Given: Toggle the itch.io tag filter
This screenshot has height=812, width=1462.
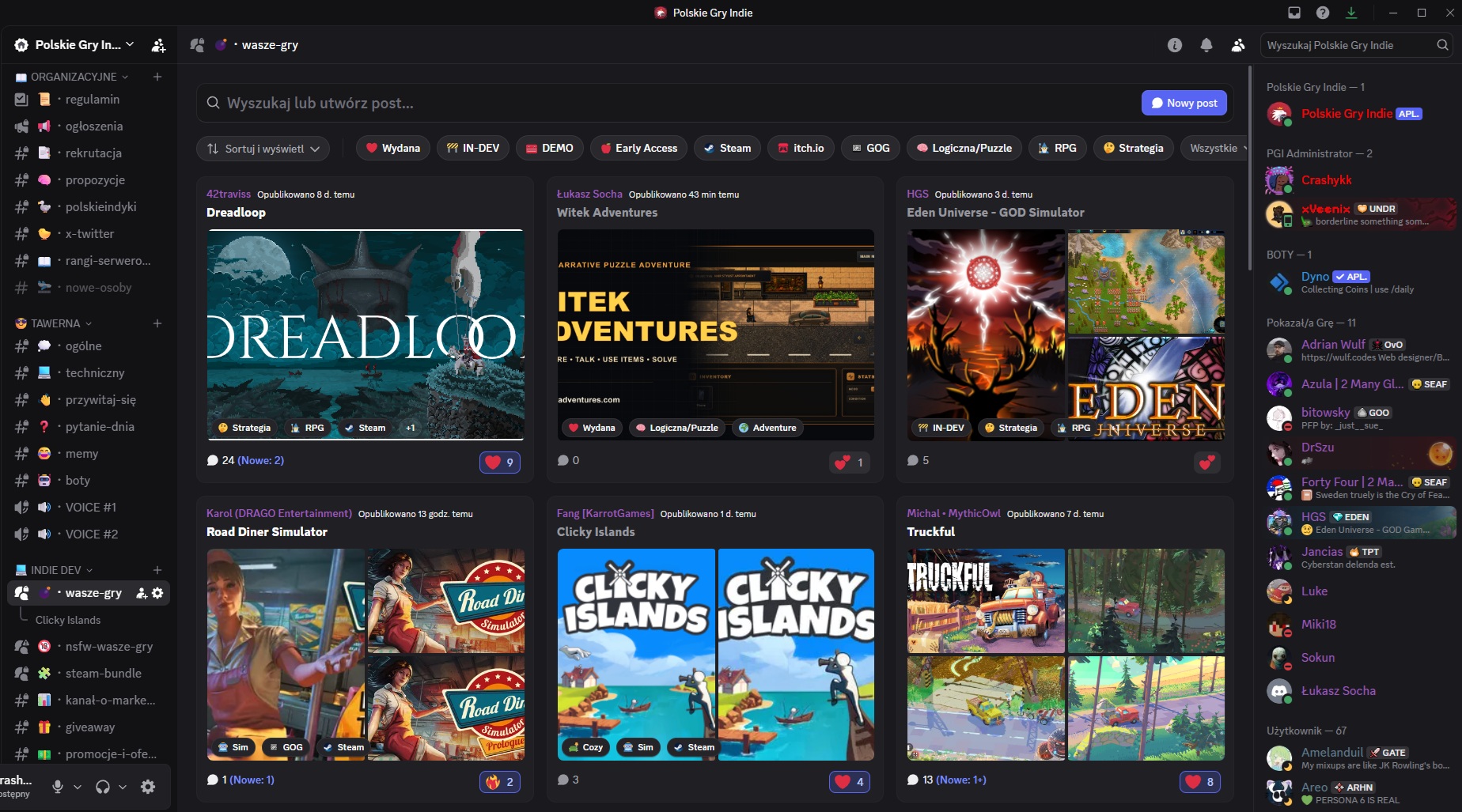Looking at the screenshot, I should pyautogui.click(x=801, y=148).
